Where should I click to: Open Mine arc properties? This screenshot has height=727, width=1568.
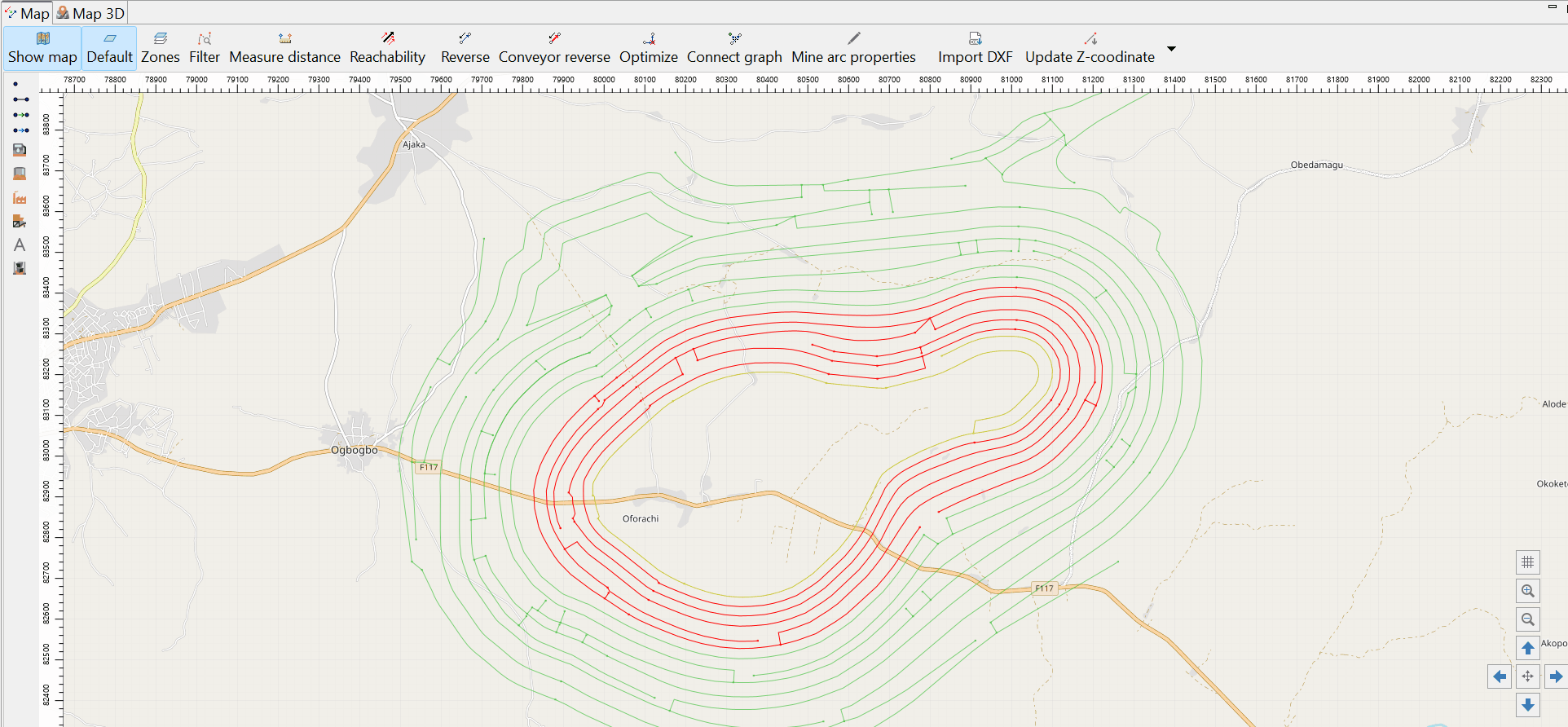[x=853, y=48]
